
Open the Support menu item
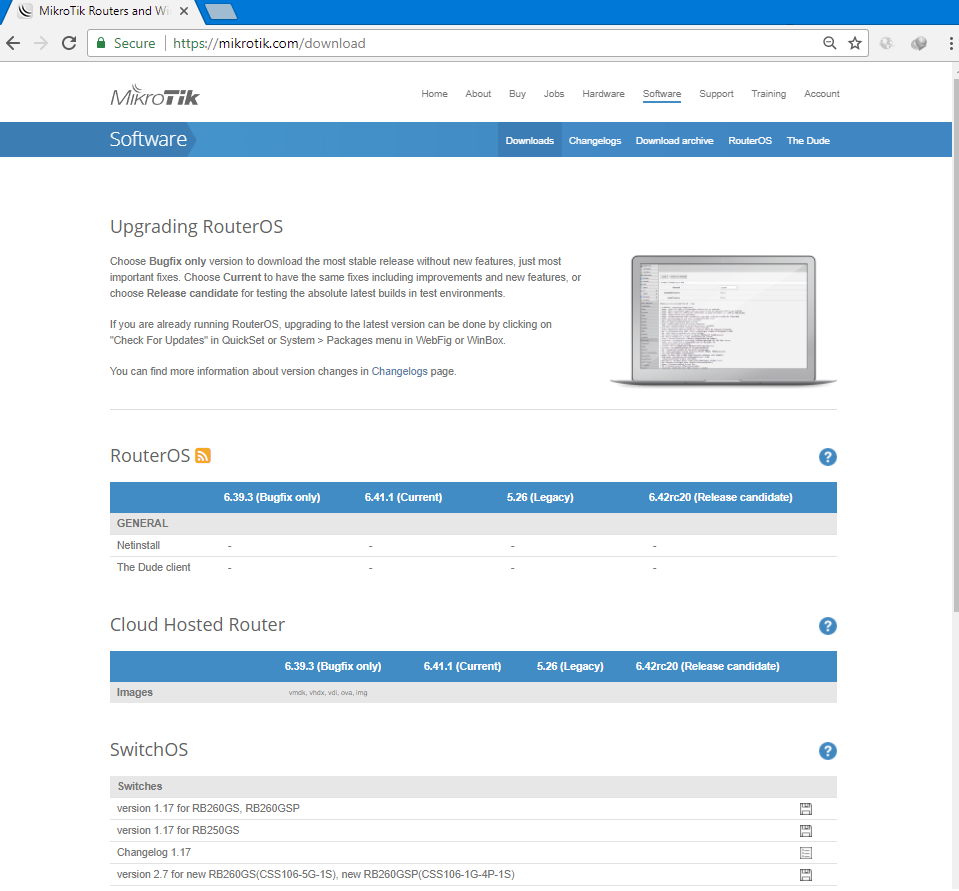716,94
